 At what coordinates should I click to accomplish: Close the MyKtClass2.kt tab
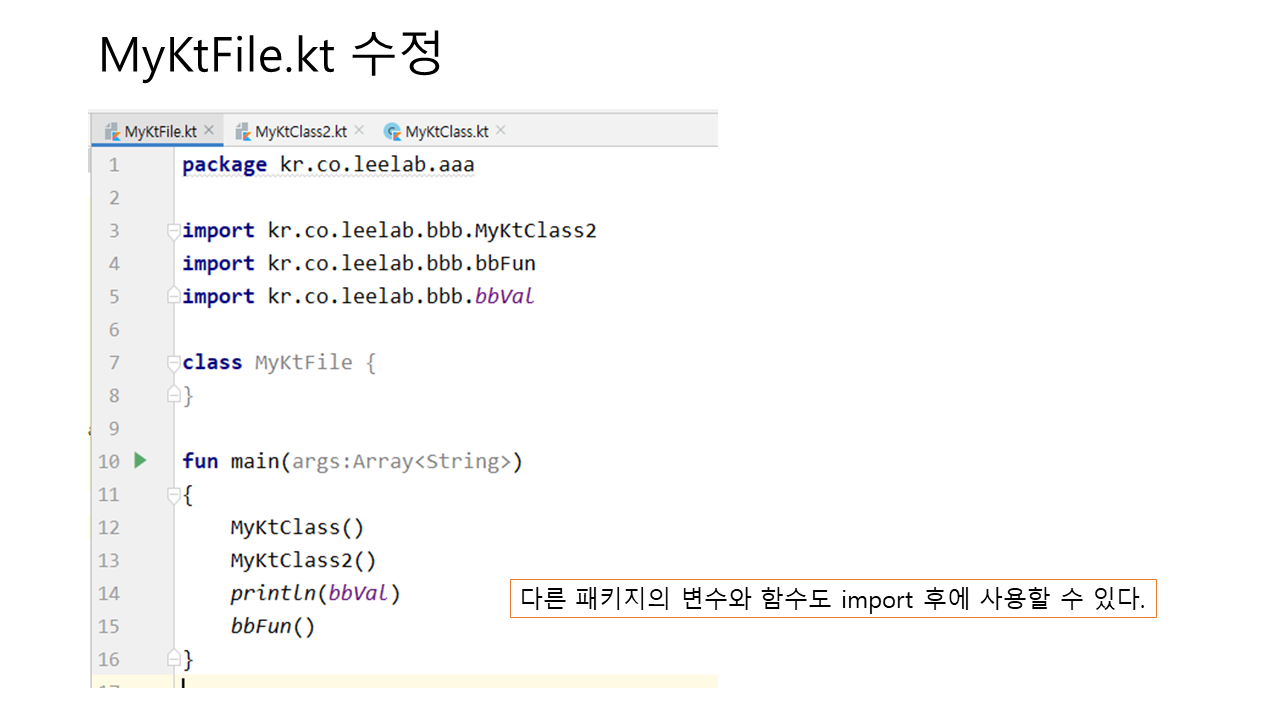click(x=359, y=130)
